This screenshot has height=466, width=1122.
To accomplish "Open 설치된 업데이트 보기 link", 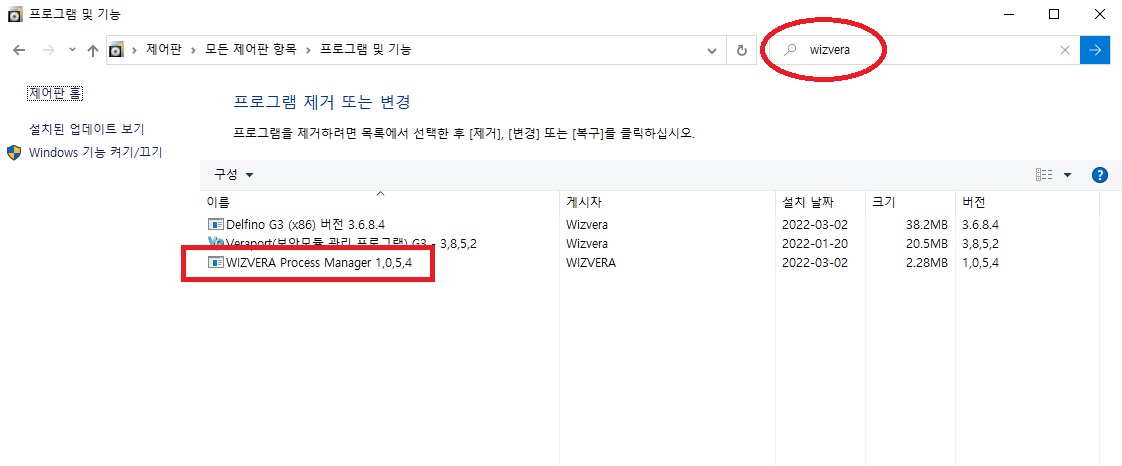I will [x=87, y=129].
